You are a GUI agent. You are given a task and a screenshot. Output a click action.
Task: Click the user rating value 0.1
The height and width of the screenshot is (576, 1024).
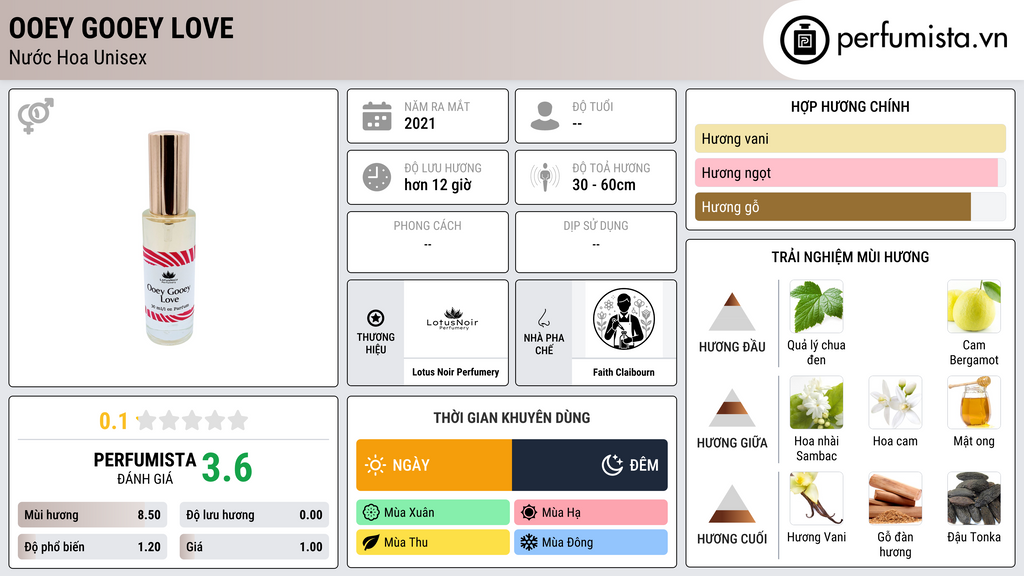pos(113,421)
